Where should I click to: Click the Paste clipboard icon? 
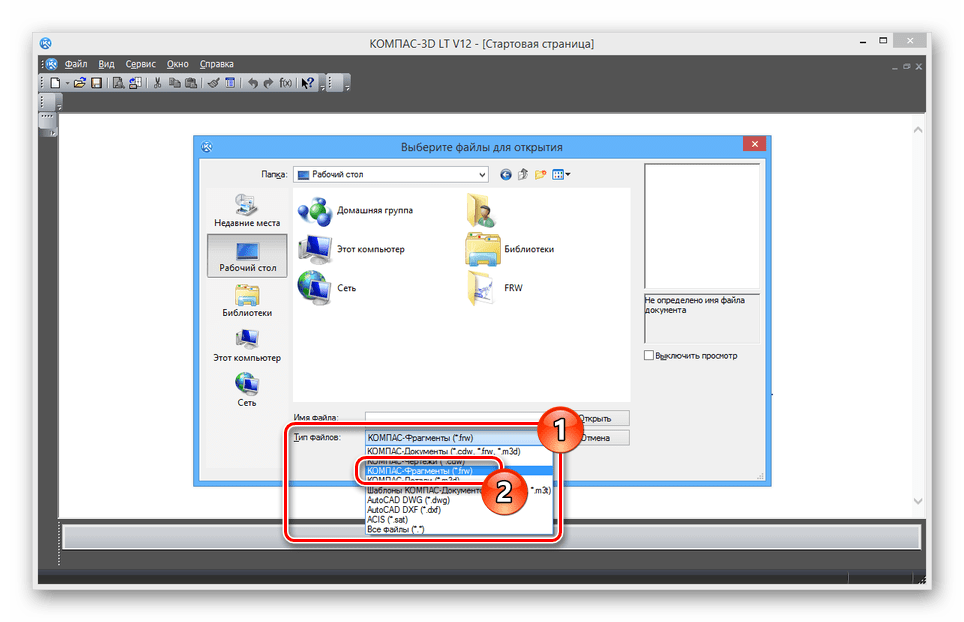coord(191,83)
